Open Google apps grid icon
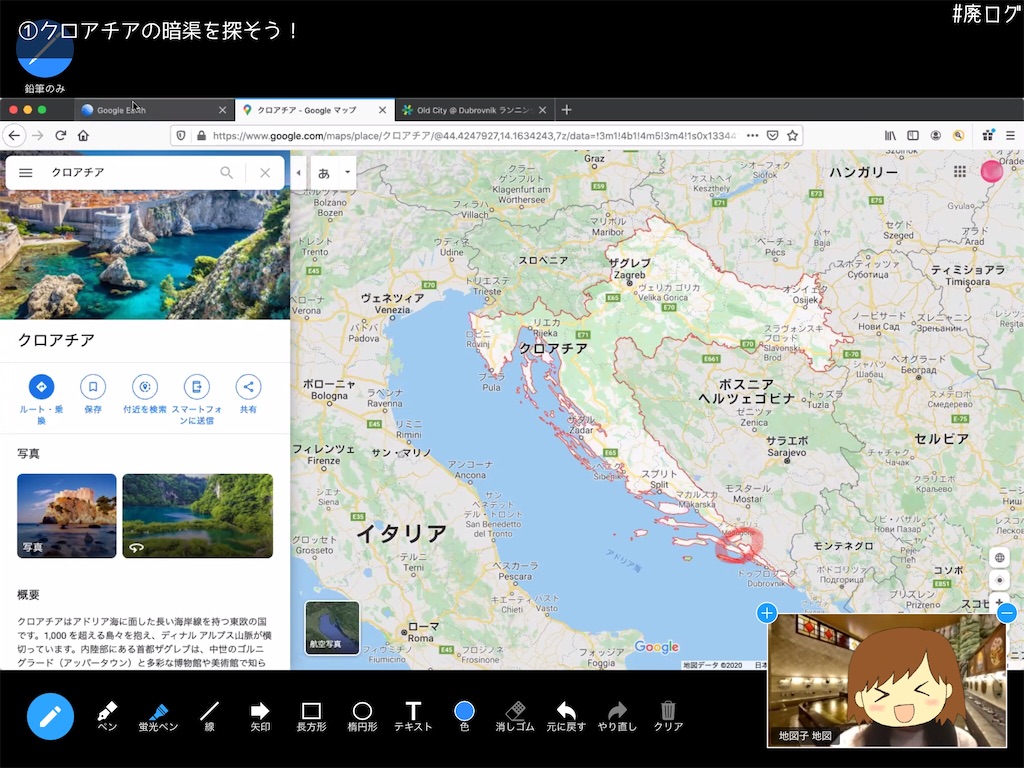The image size is (1024, 768). pos(959,171)
